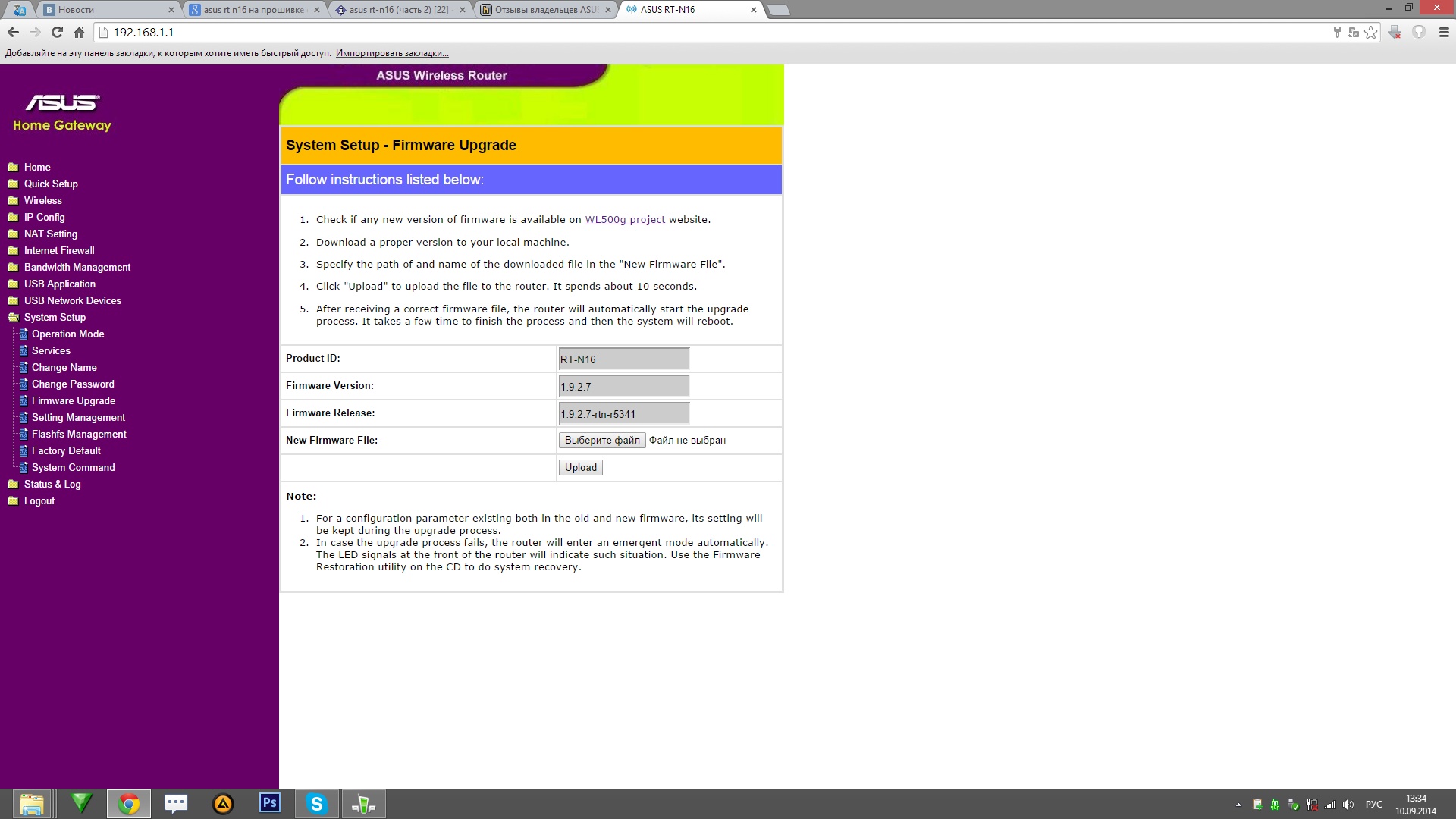Click the volume icon in system tray
This screenshot has height=819, width=1456.
(x=1348, y=805)
